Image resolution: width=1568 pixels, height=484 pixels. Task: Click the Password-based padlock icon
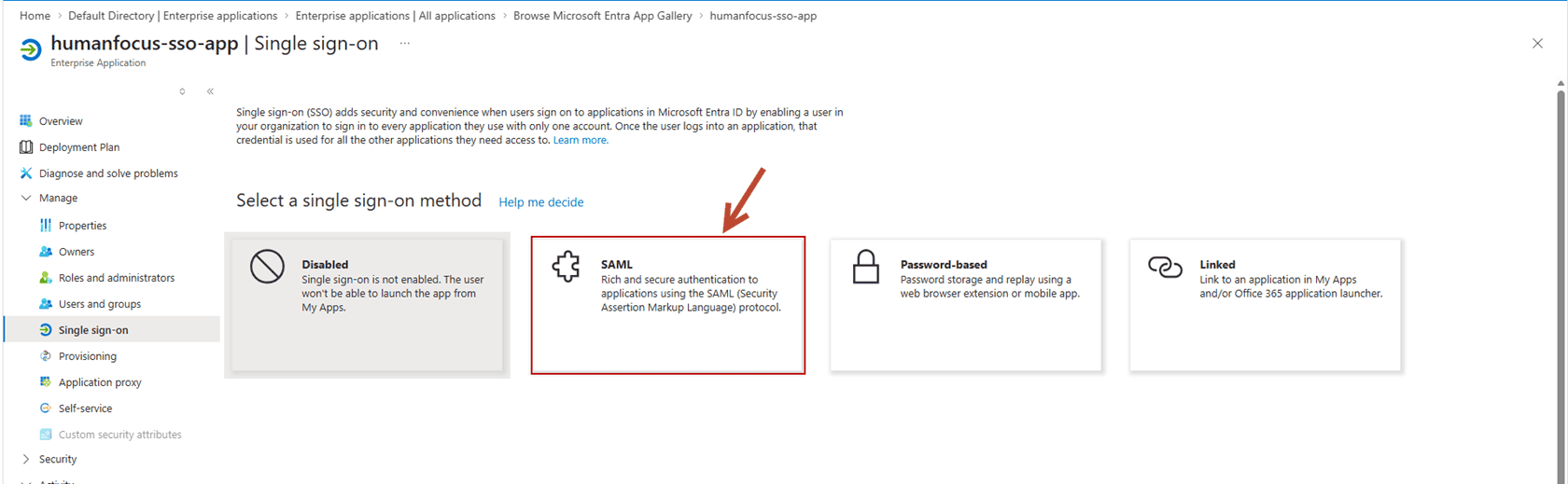pos(866,267)
